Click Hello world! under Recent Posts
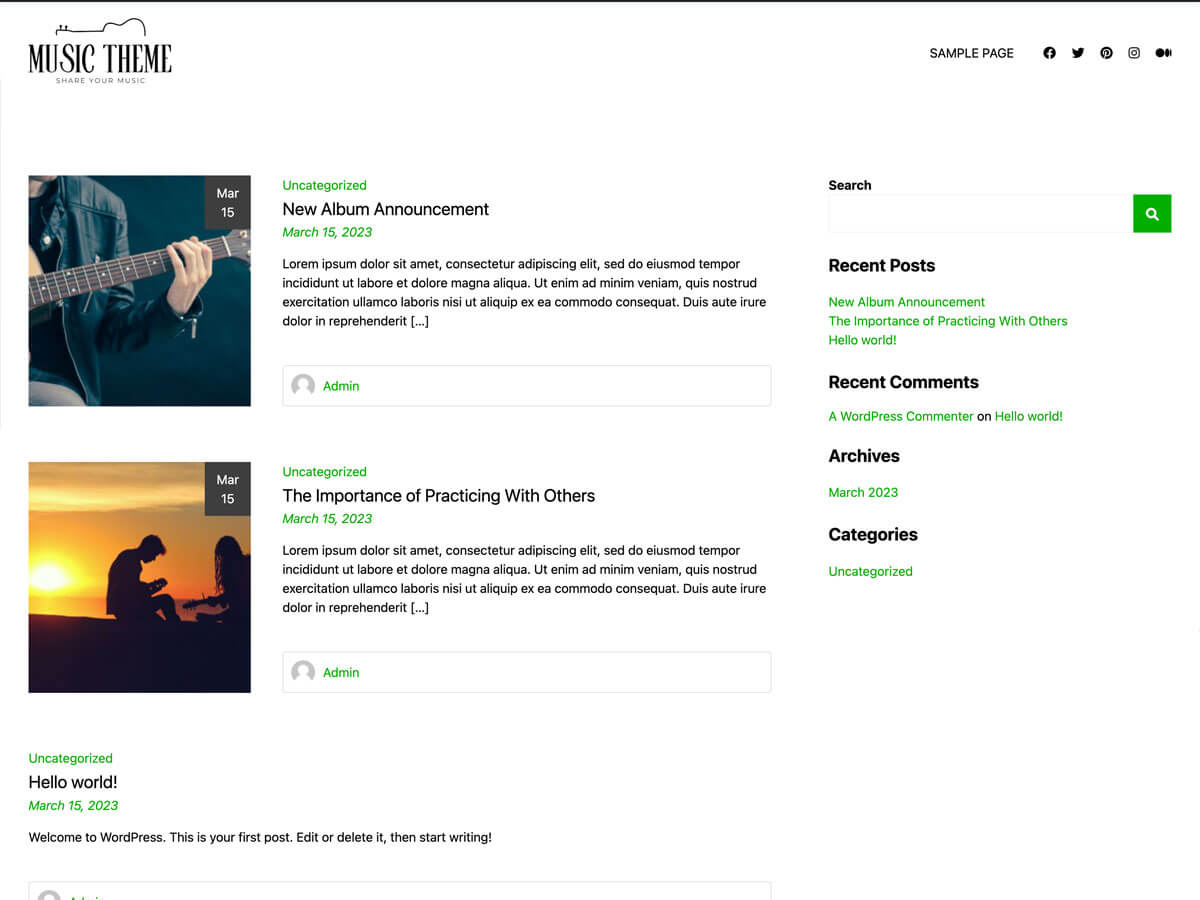Image resolution: width=1200 pixels, height=900 pixels. coord(862,340)
